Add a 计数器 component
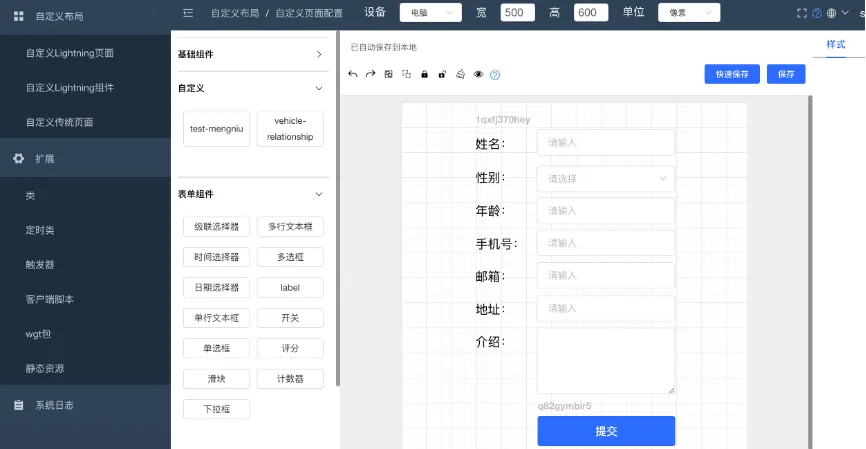Image resolution: width=866 pixels, height=449 pixels. click(290, 378)
